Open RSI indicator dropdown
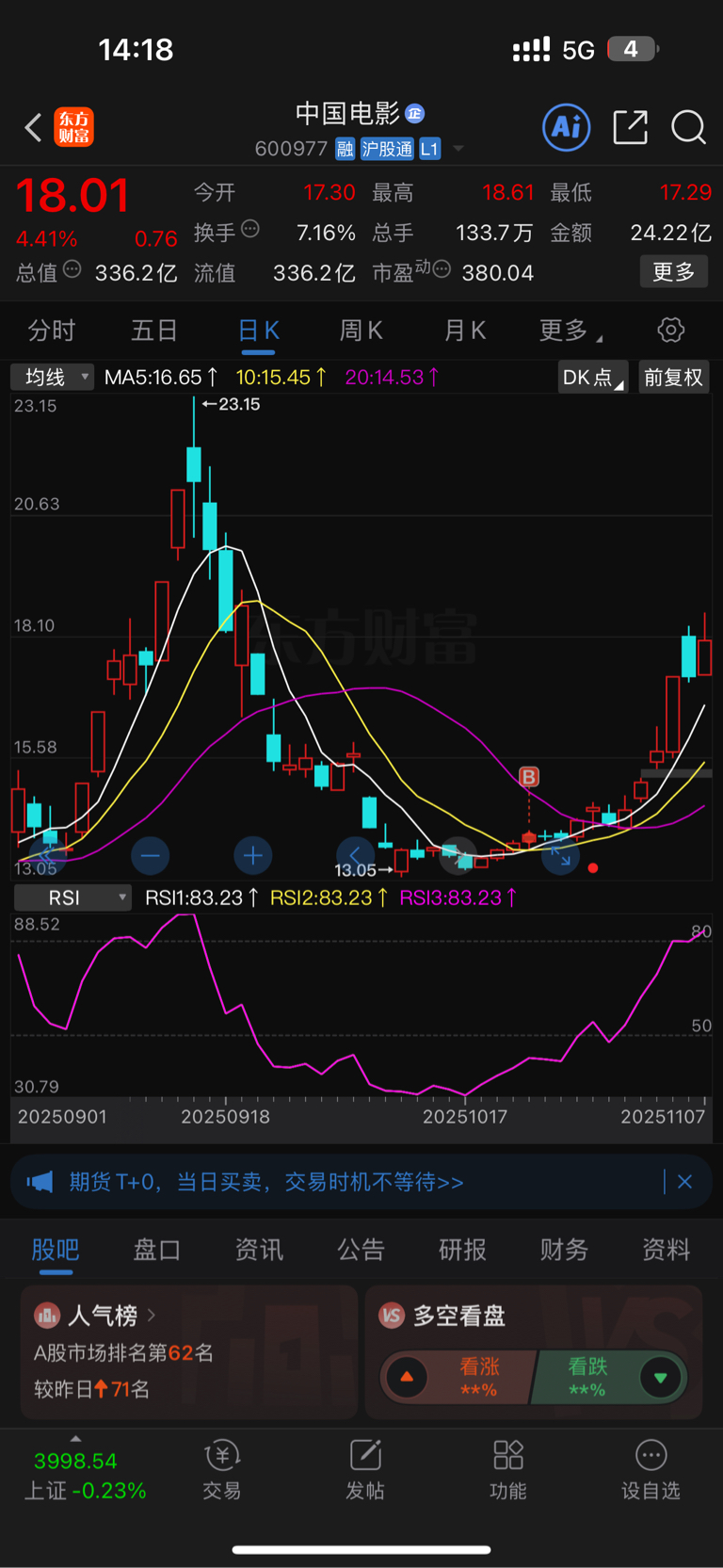Image resolution: width=723 pixels, height=1568 pixels. [72, 897]
